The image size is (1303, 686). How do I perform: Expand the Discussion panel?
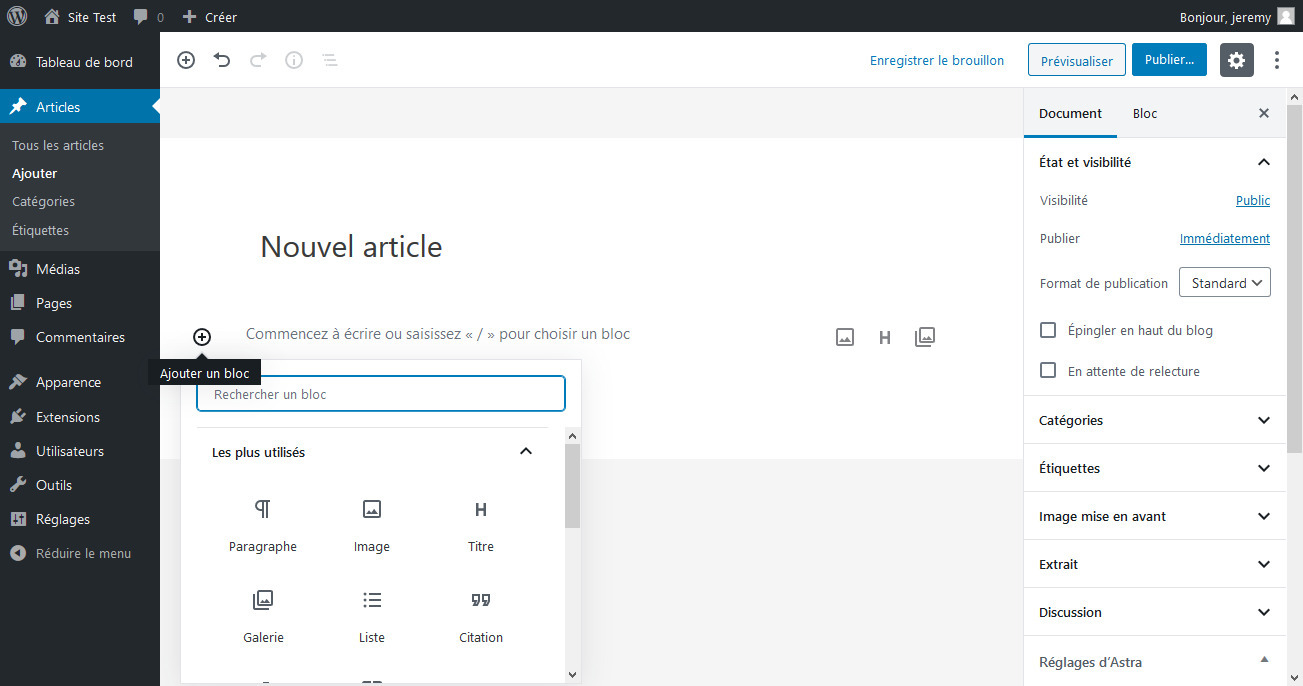click(1155, 612)
